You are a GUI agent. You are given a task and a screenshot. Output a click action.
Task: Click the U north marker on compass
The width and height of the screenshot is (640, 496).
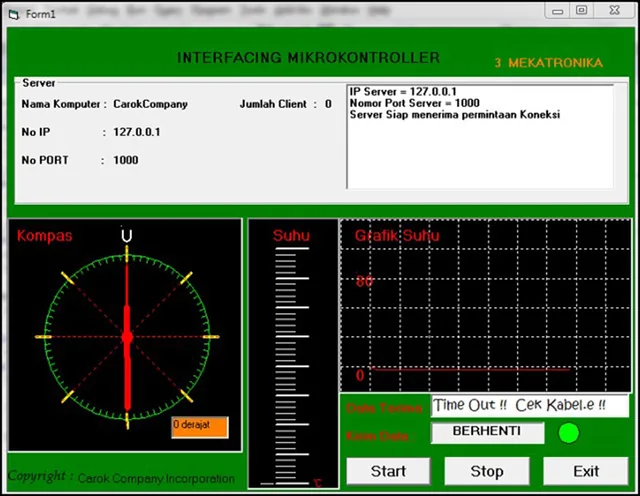click(127, 236)
